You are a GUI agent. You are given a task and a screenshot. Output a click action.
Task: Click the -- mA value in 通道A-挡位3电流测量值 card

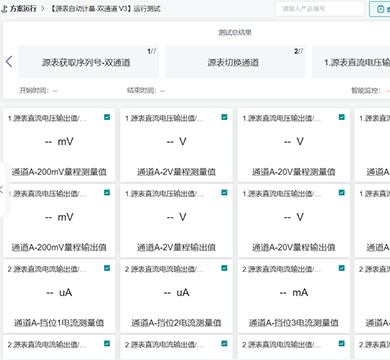294,292
